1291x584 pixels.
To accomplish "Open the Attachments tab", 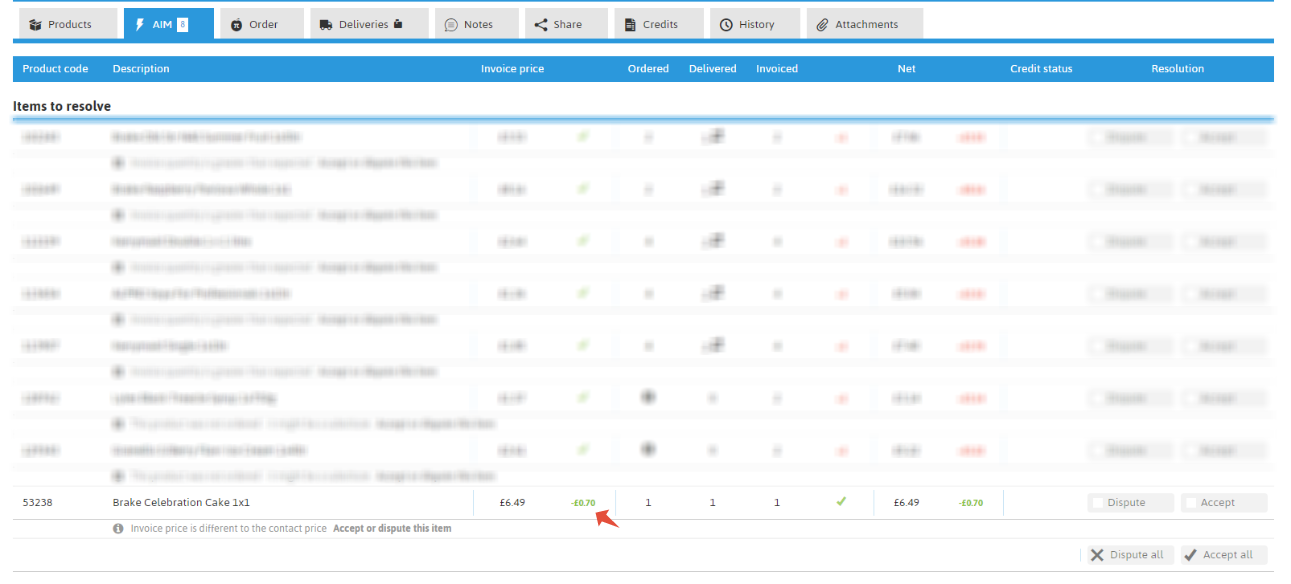I will click(x=864, y=24).
